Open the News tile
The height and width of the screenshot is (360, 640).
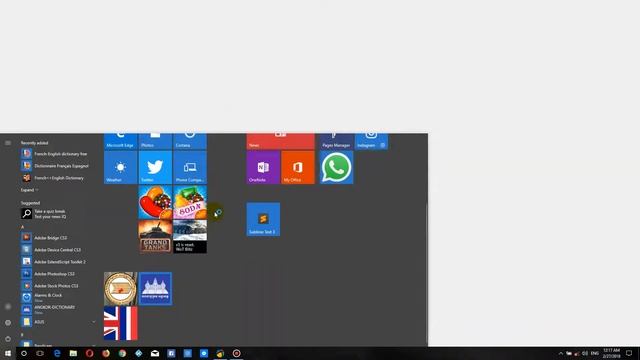[280, 141]
